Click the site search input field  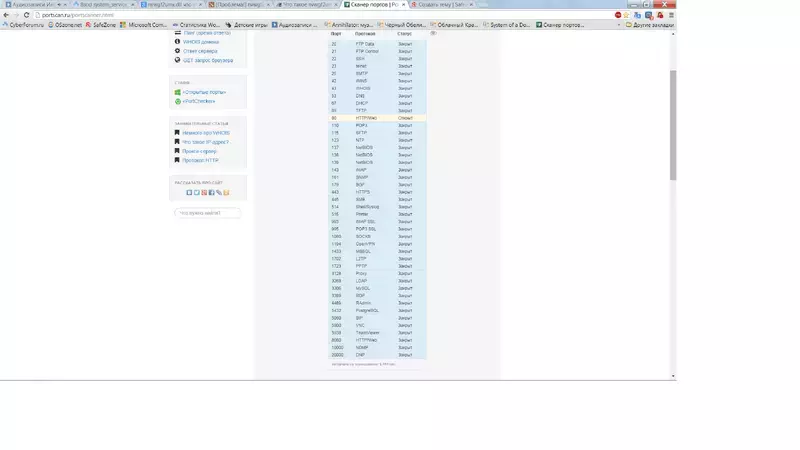208,213
